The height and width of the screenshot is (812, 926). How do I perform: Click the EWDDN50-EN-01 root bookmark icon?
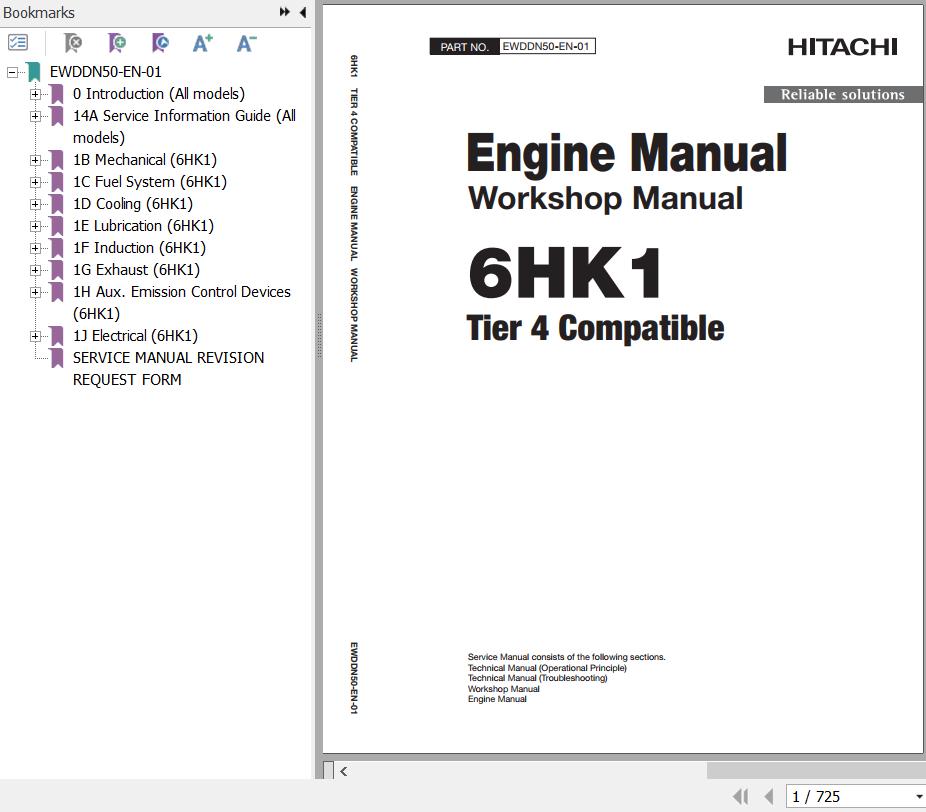pyautogui.click(x=34, y=72)
